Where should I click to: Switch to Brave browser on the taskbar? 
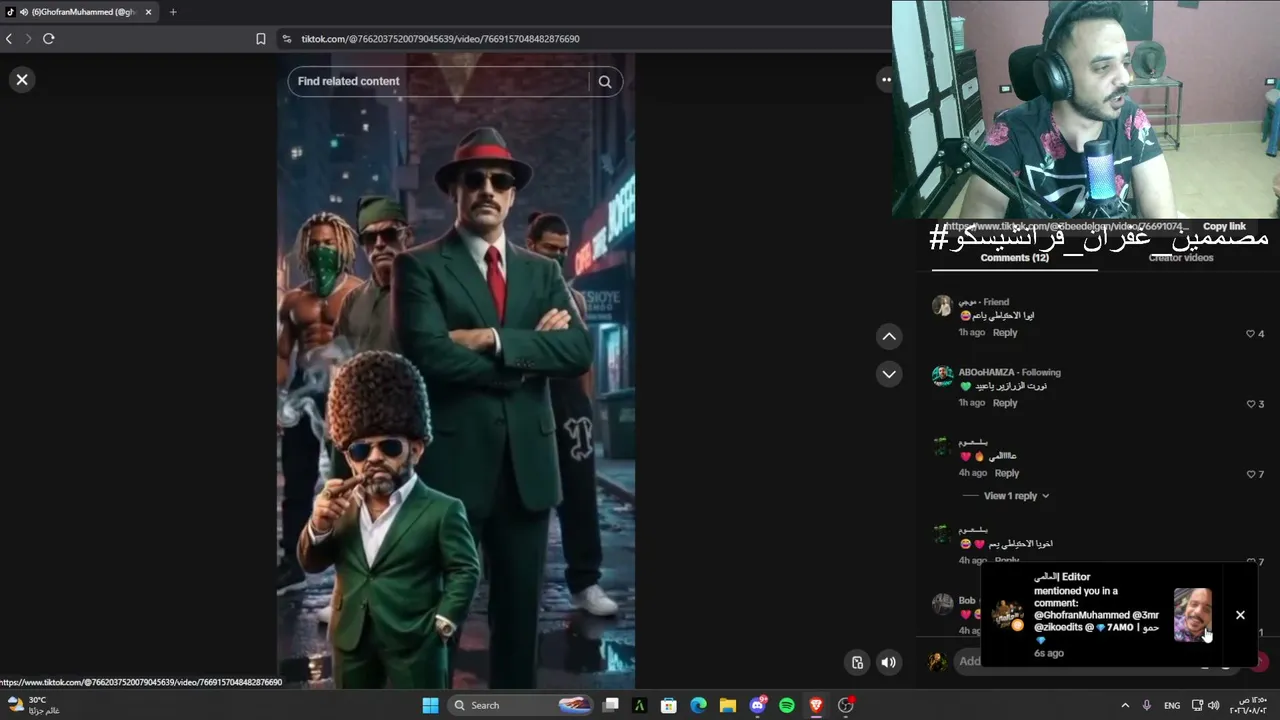pyautogui.click(x=816, y=705)
